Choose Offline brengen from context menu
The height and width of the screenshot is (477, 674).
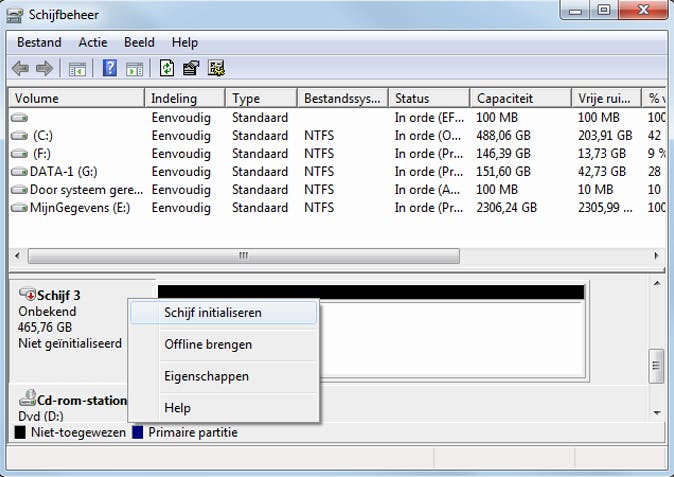coord(224,344)
